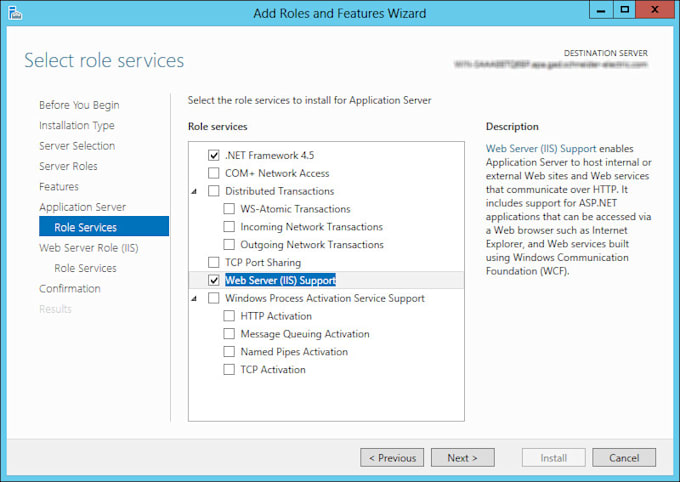This screenshot has width=680, height=482.
Task: Check the Distributed Transactions checkbox
Action: click(x=213, y=191)
